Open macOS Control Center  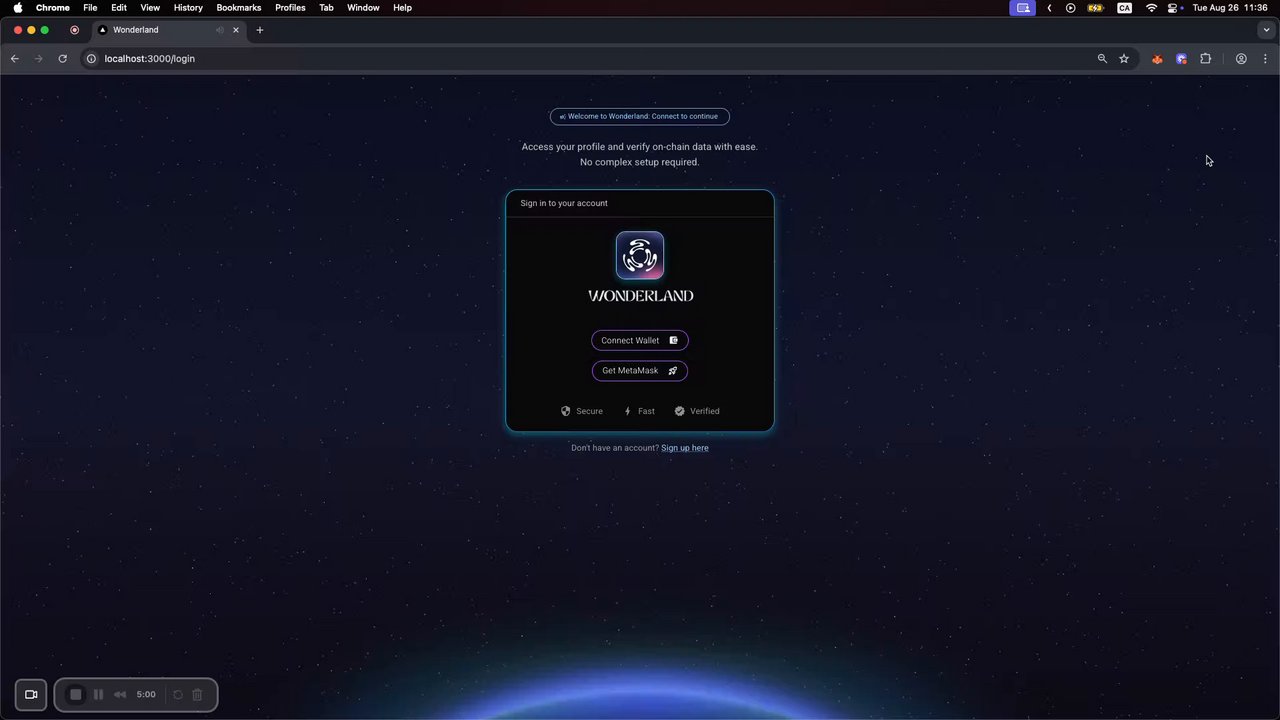pos(1174,7)
